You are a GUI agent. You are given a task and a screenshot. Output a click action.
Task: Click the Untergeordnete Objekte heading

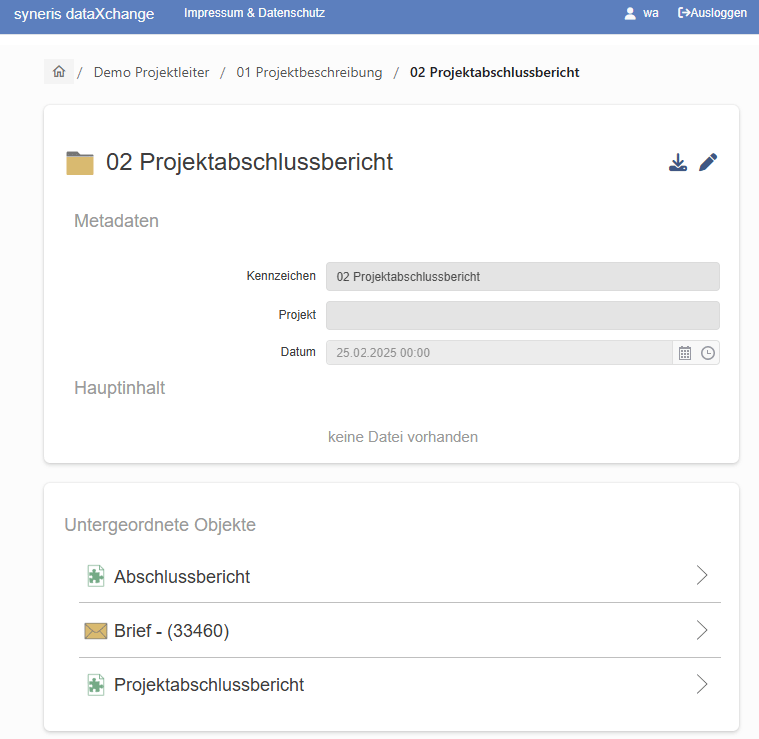pyautogui.click(x=160, y=525)
